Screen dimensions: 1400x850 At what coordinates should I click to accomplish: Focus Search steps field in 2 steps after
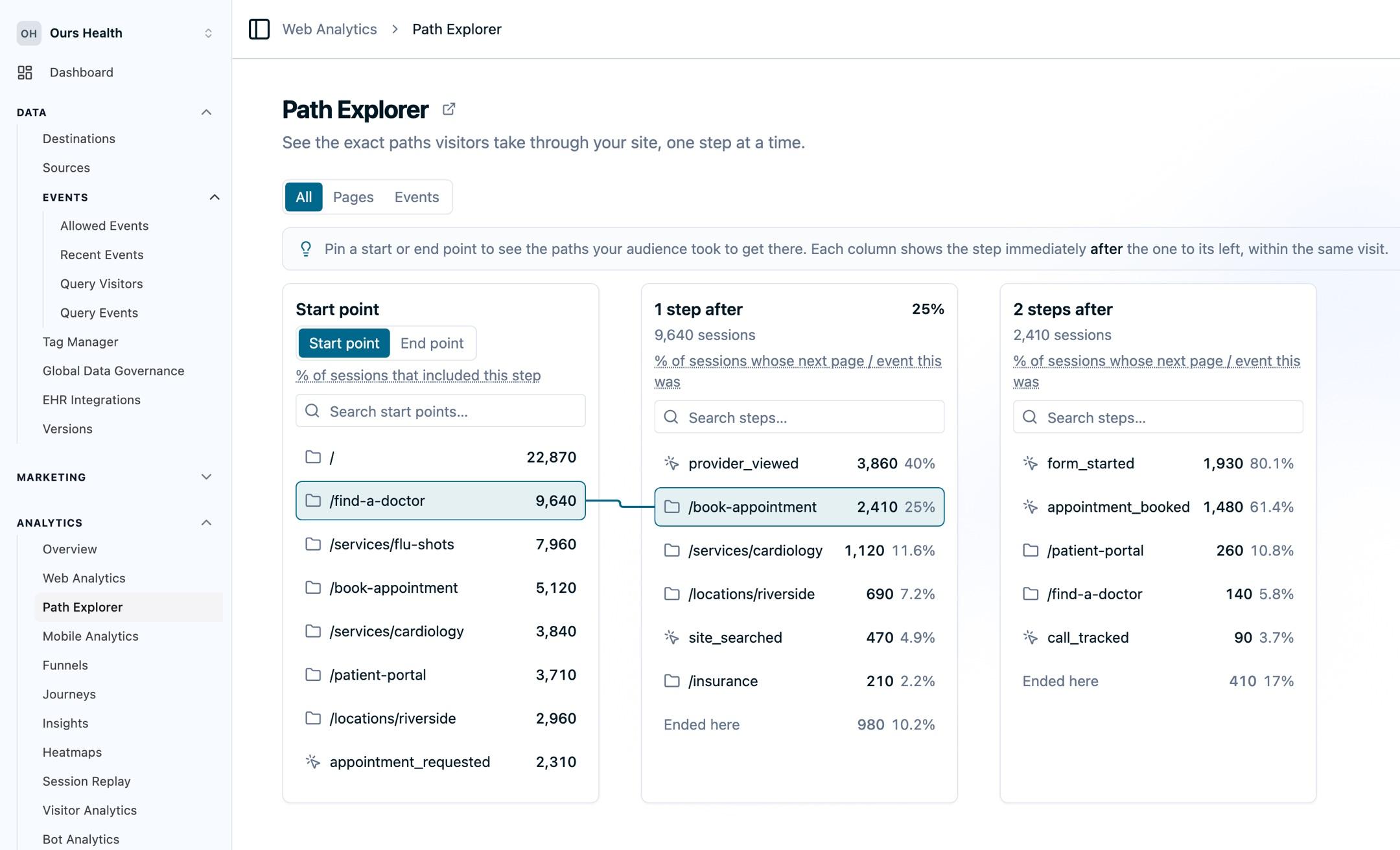pyautogui.click(x=1158, y=417)
